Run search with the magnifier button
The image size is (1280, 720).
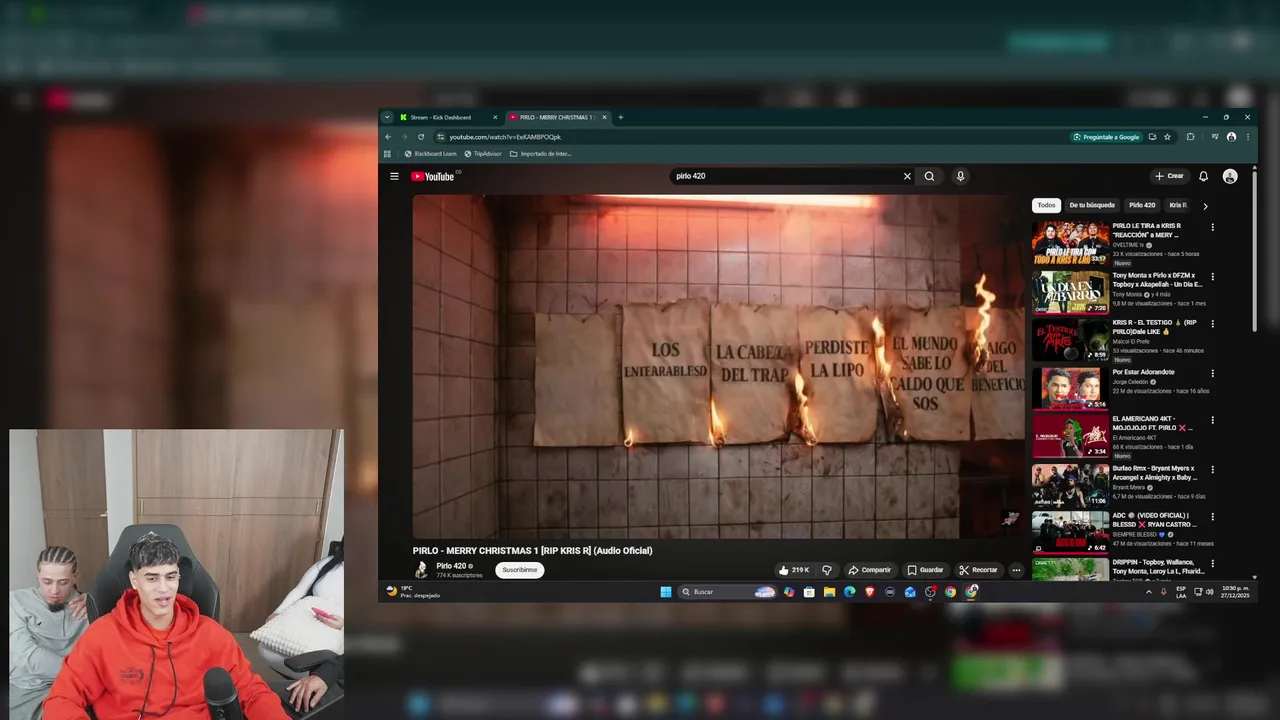(x=929, y=176)
